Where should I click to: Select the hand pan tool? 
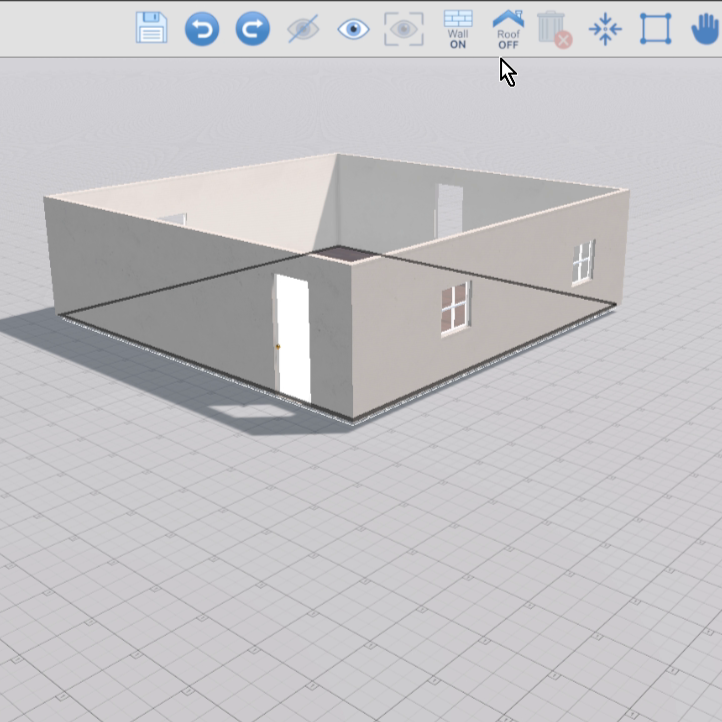point(706,29)
